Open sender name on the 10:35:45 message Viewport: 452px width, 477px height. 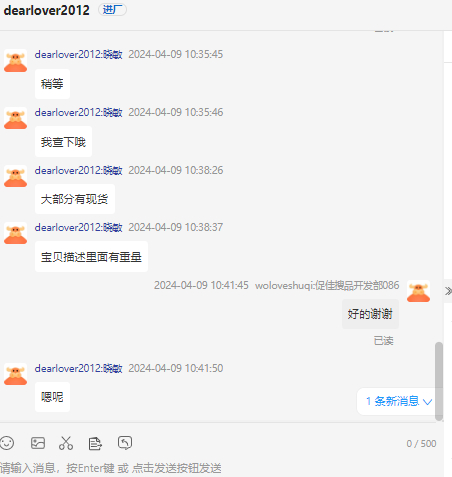pyautogui.click(x=79, y=54)
